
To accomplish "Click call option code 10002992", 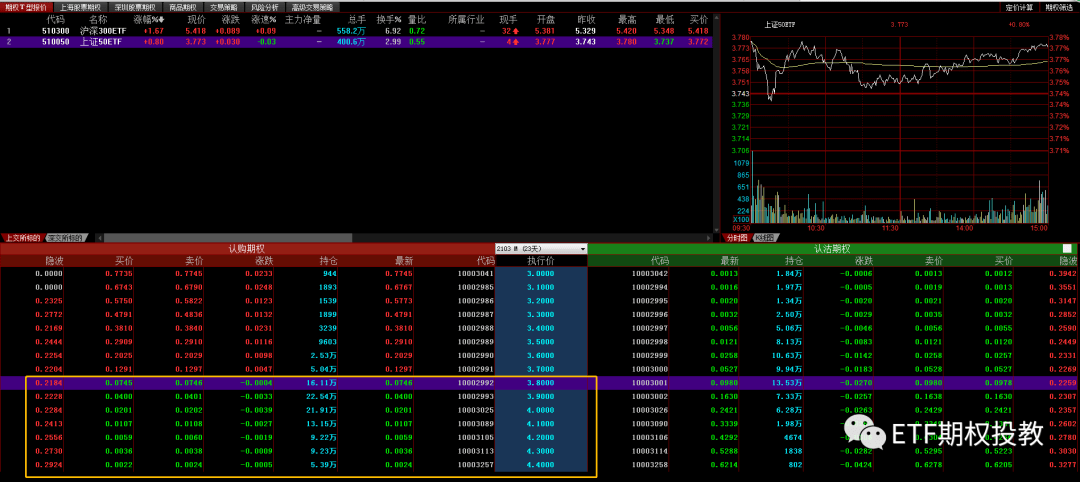I will (x=477, y=383).
